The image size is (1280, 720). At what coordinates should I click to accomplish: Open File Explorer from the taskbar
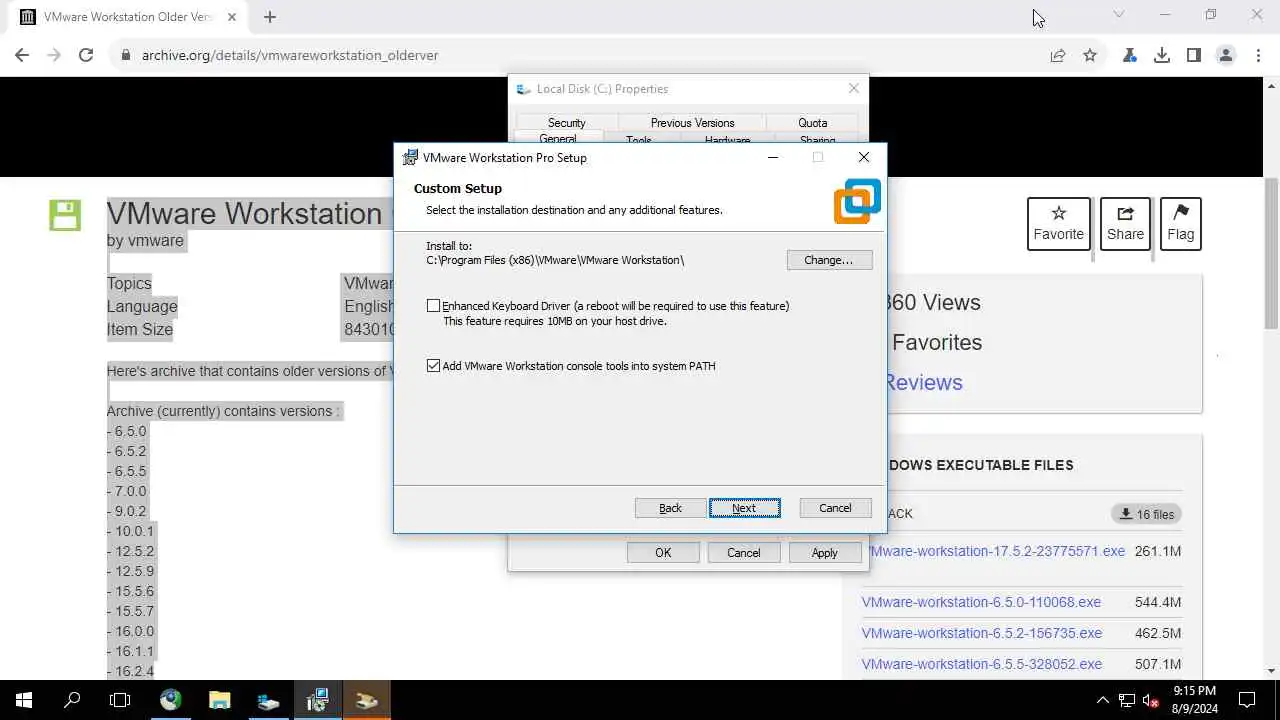click(x=219, y=700)
